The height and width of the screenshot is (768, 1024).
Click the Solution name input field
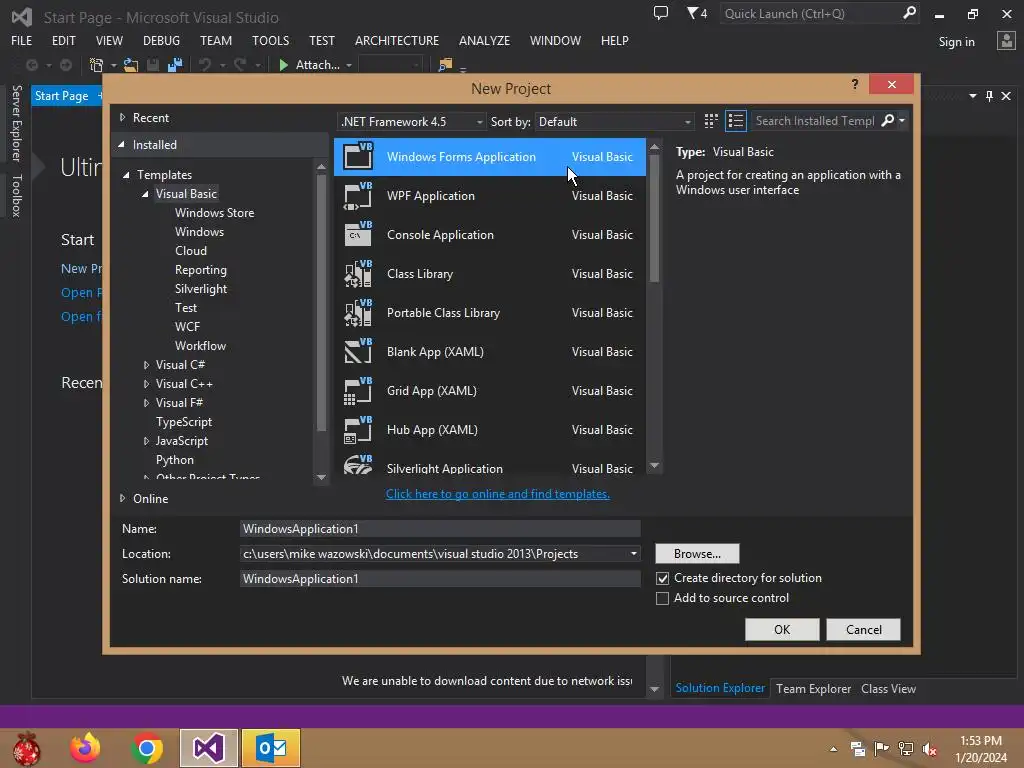440,579
